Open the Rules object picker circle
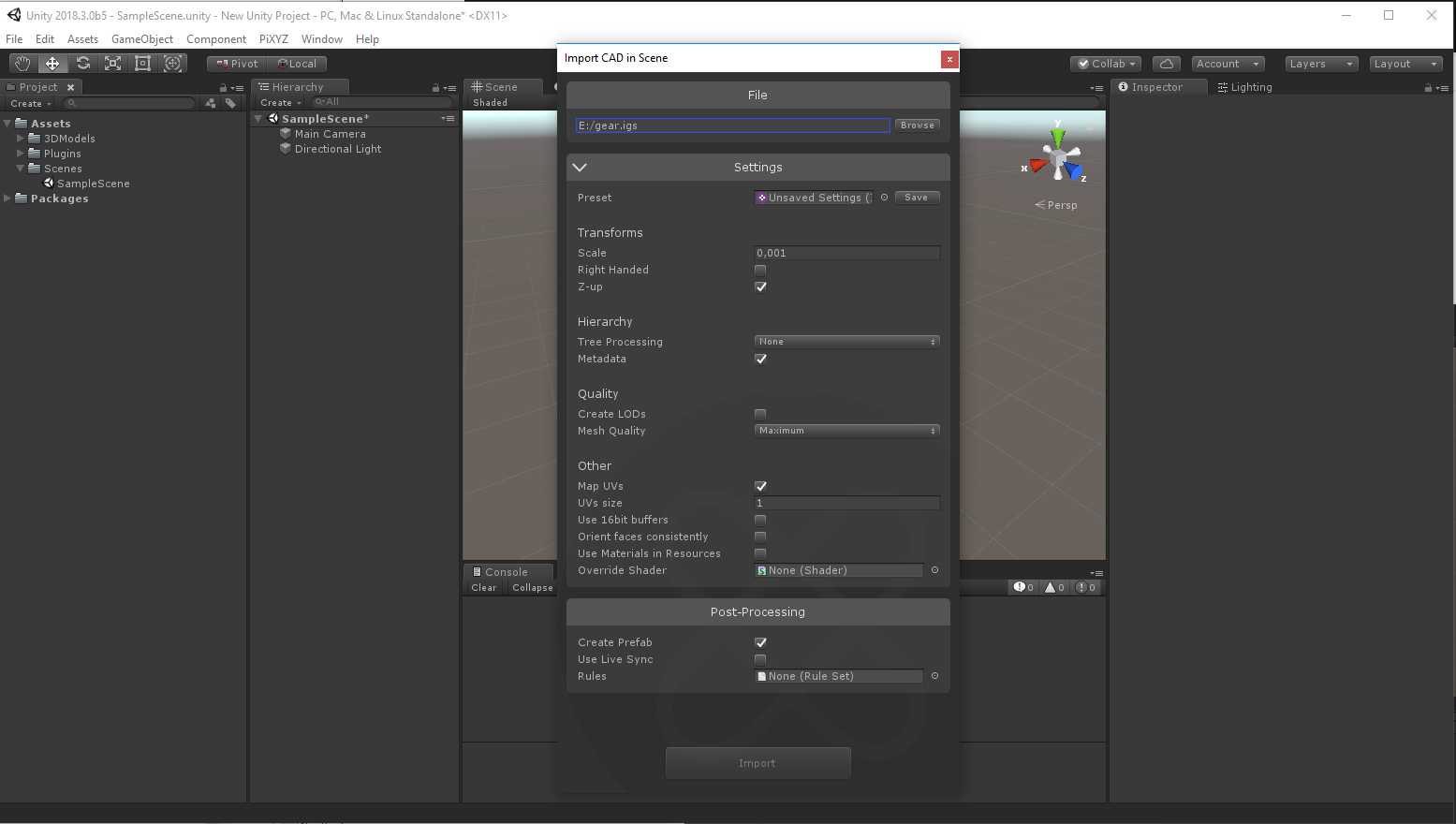Image resolution: width=1456 pixels, height=824 pixels. [934, 676]
